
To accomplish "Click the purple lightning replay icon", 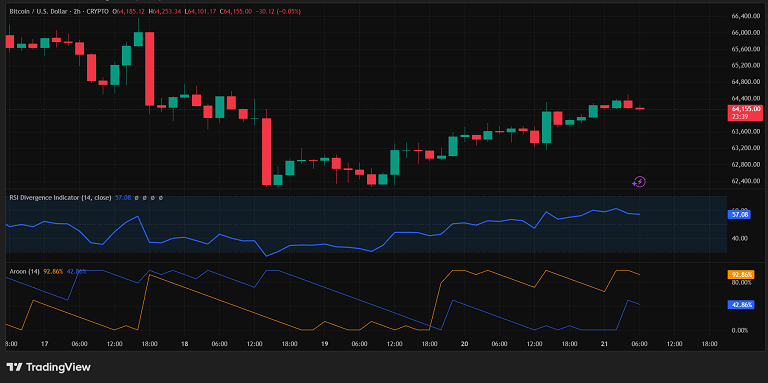I will pyautogui.click(x=639, y=182).
